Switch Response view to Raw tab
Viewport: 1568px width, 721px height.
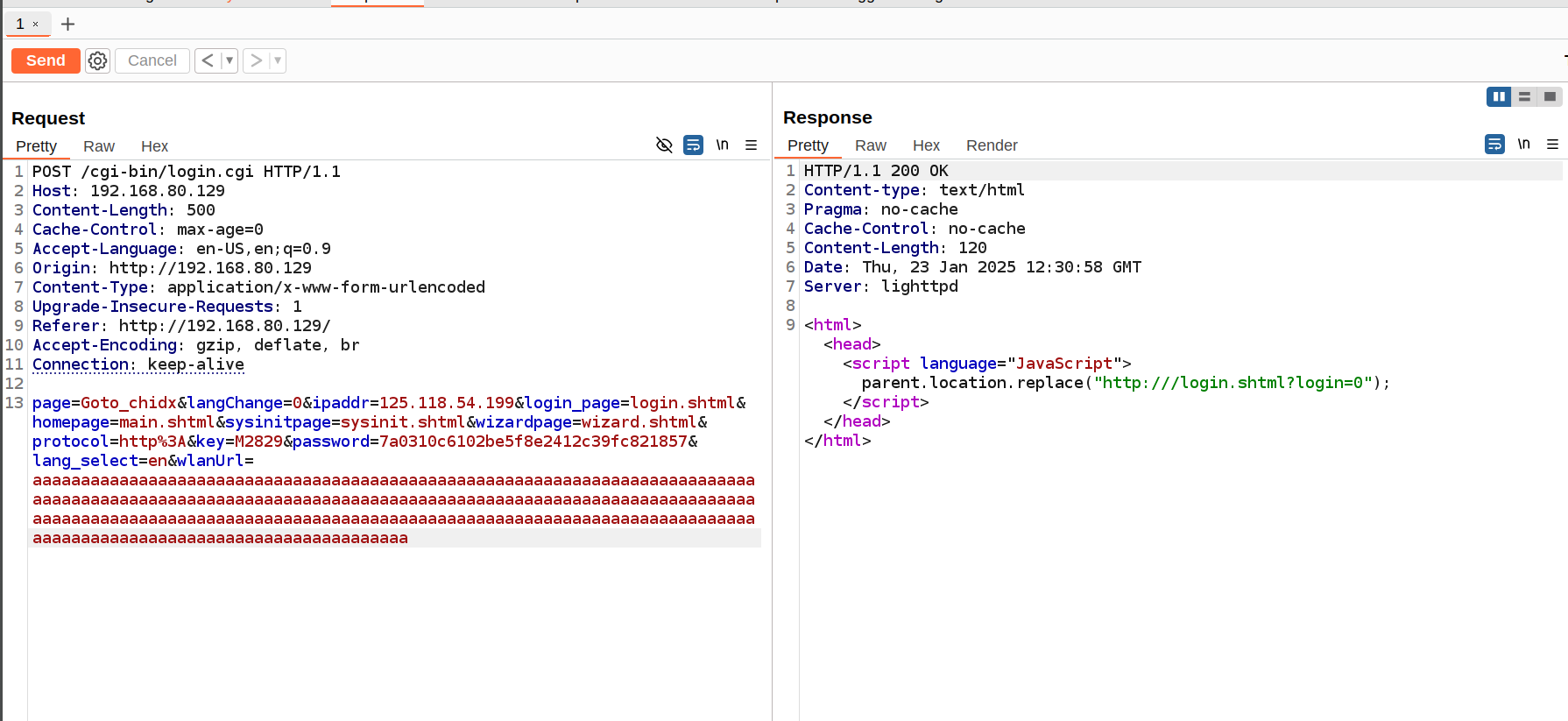[871, 145]
